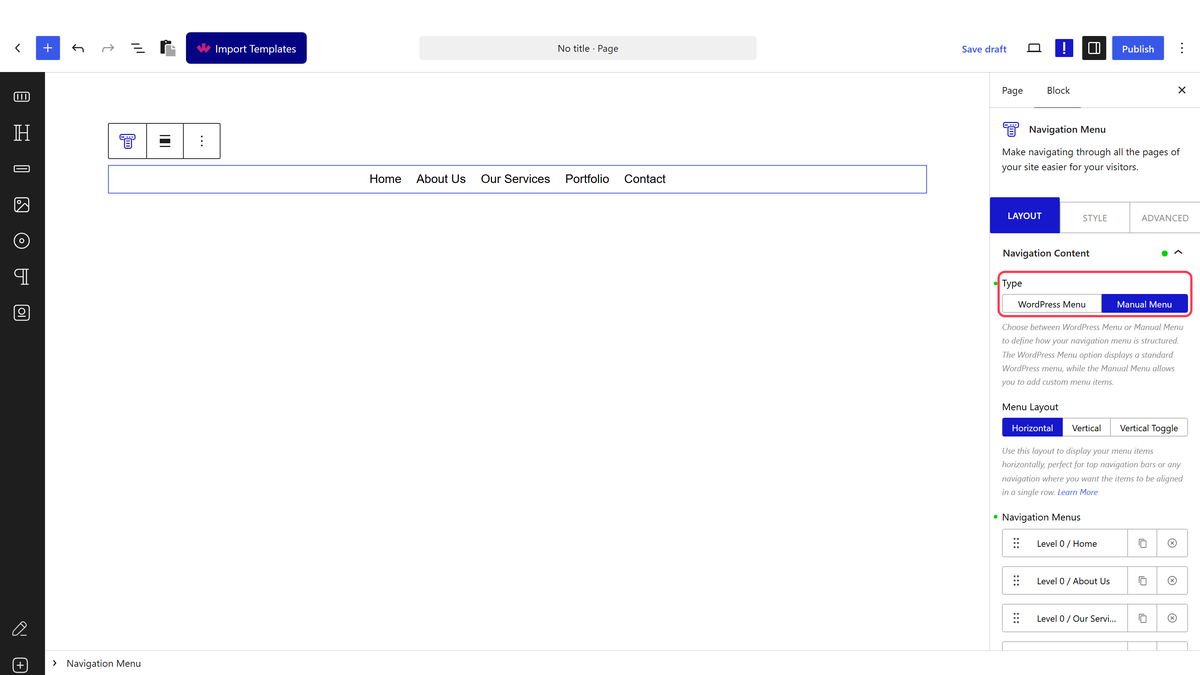
Task: Open block toolbar three-dot options
Action: click(x=202, y=141)
